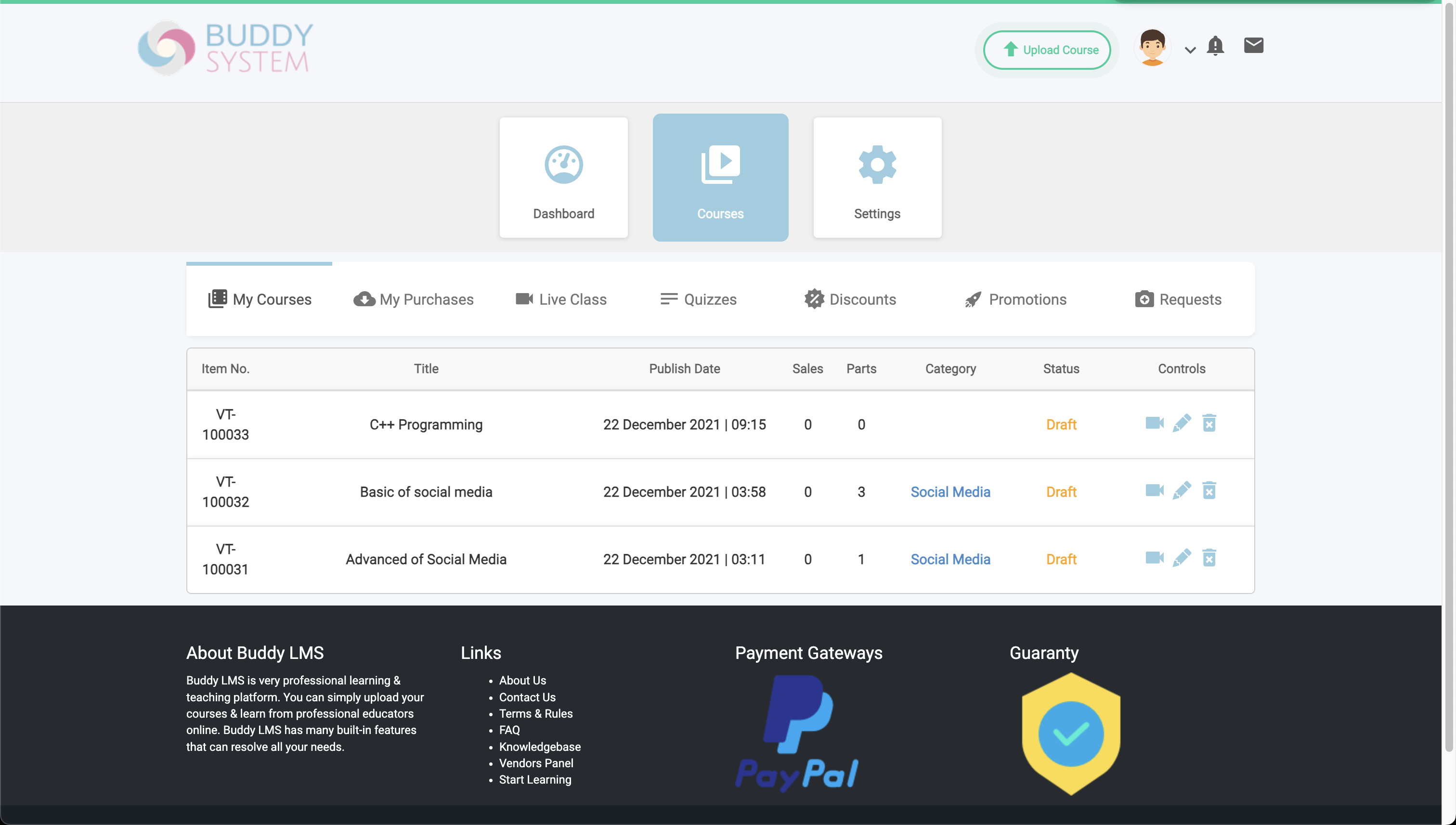This screenshot has width=1456, height=825.
Task: Open Social Media category link for VT-100032
Action: (950, 492)
